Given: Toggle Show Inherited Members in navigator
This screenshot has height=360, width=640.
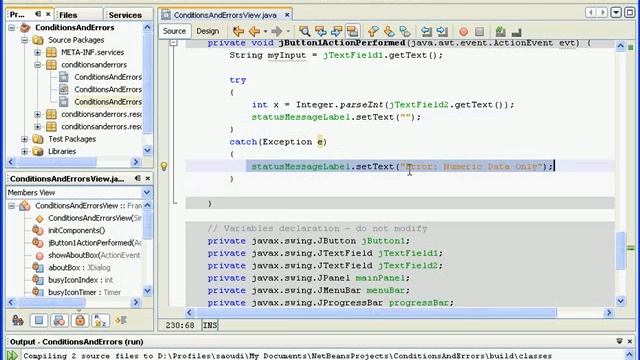Looking at the screenshot, I should point(18,320).
